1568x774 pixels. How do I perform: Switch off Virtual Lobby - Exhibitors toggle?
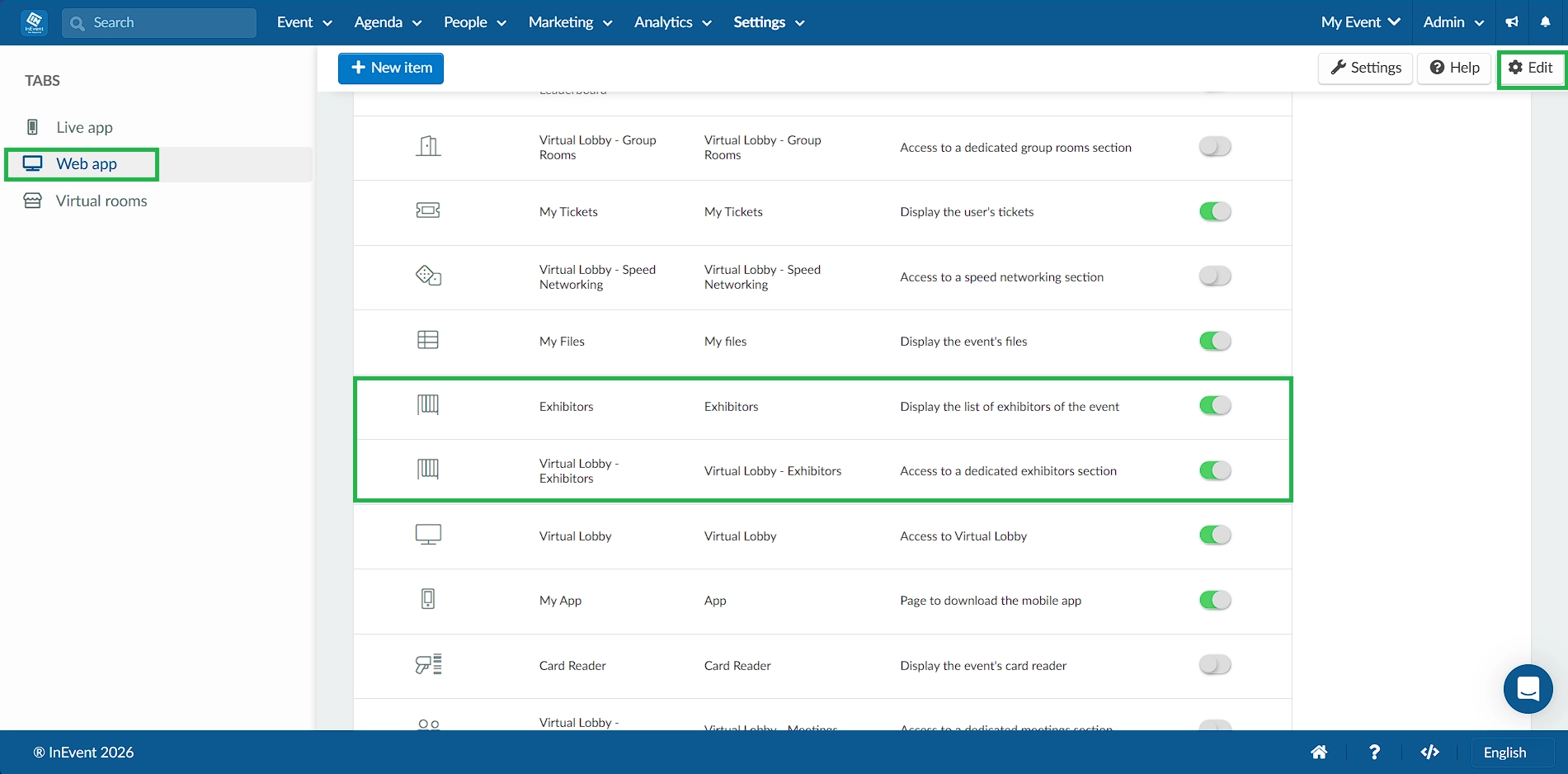[1215, 470]
